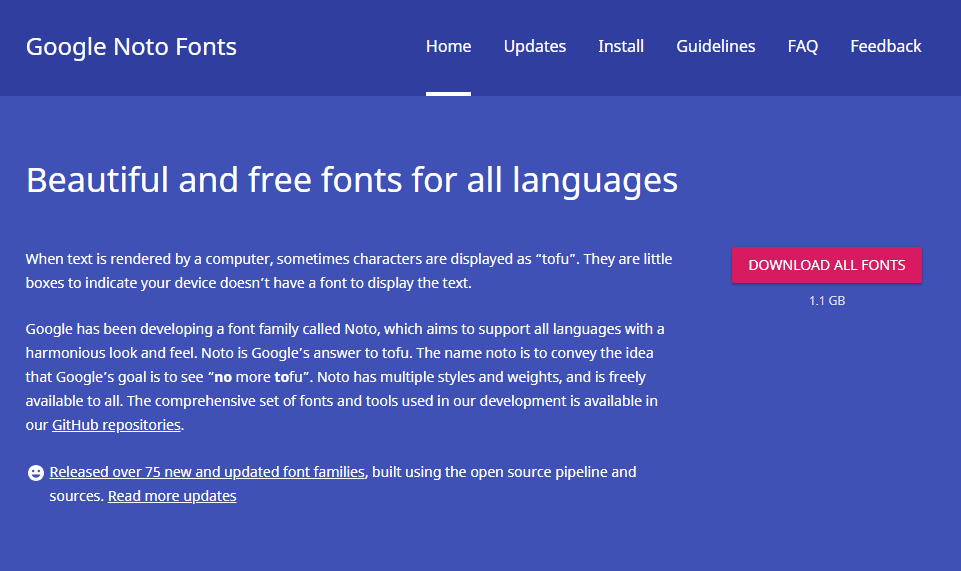
Task: Open the Home nav tab
Action: (x=448, y=47)
